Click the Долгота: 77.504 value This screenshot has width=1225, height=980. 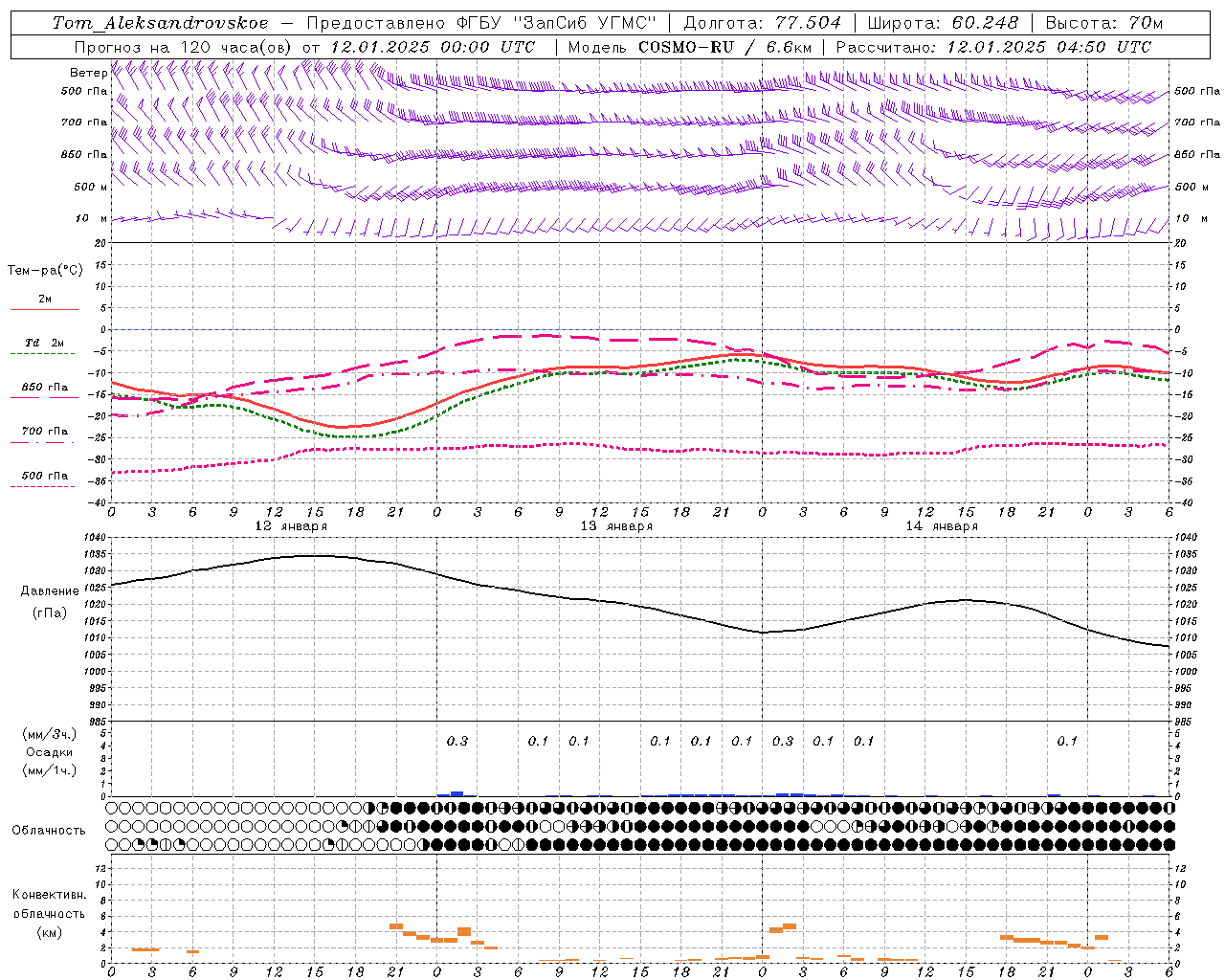point(763,23)
